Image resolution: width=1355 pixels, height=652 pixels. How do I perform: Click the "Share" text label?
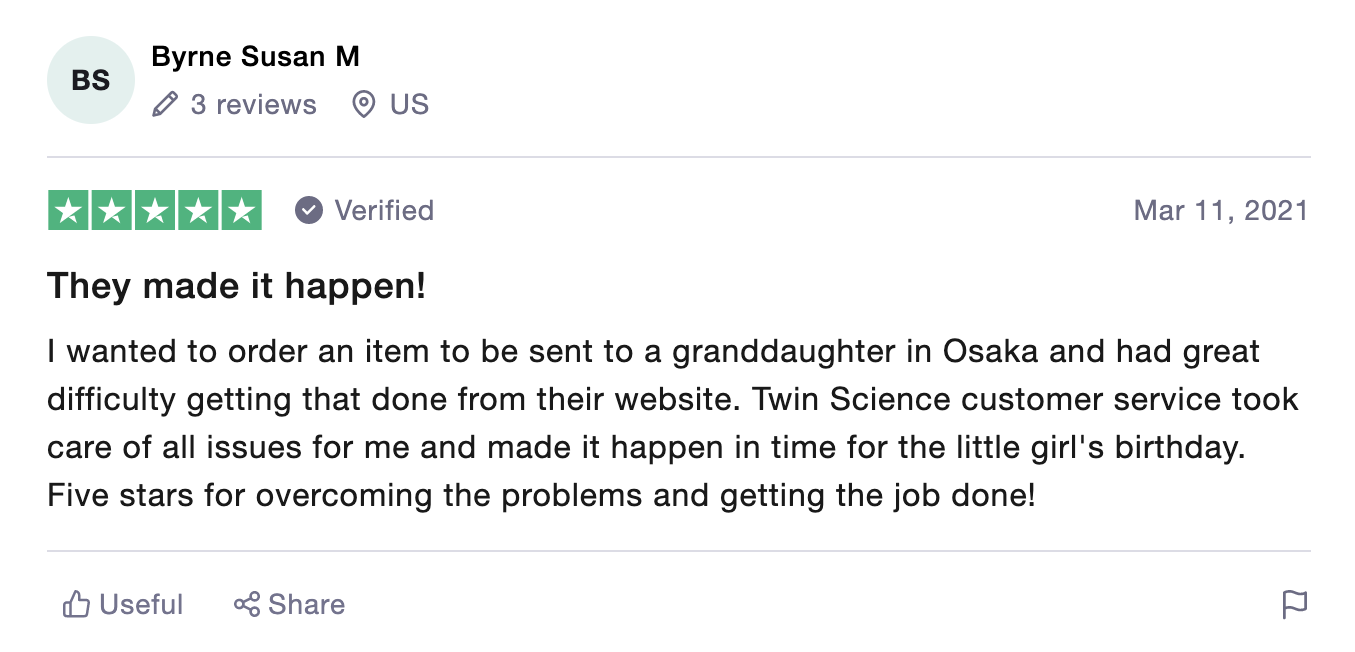pyautogui.click(x=307, y=604)
